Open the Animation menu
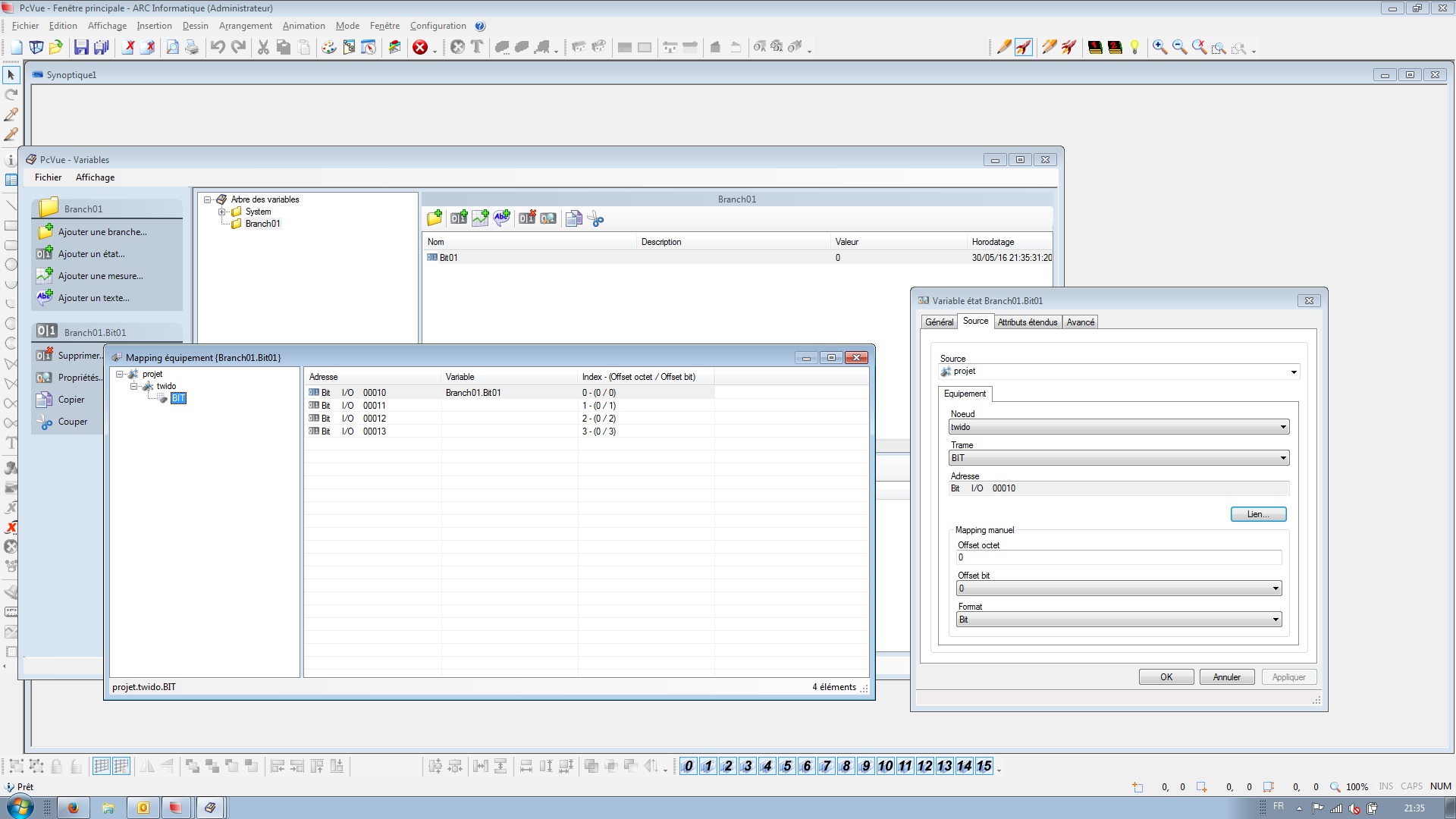This screenshot has height=819, width=1456. point(303,26)
